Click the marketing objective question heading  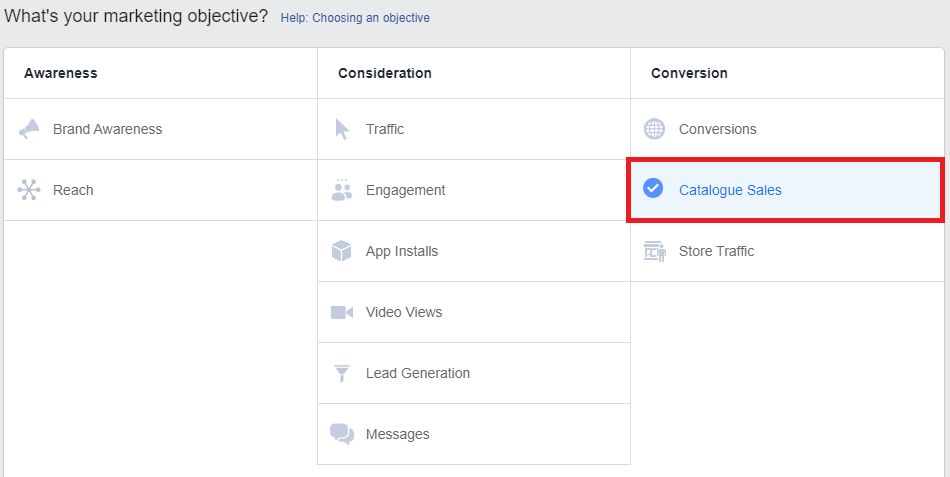click(x=136, y=16)
